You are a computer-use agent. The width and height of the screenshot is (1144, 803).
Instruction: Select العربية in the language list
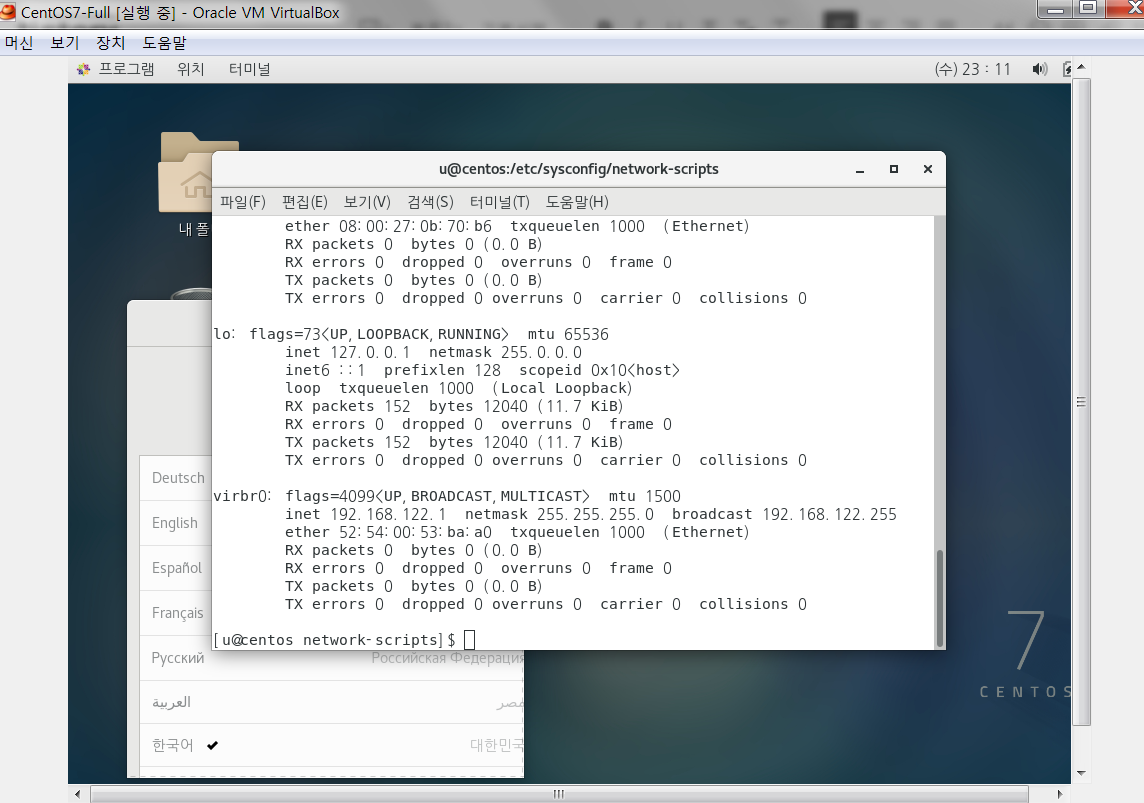[x=332, y=702]
